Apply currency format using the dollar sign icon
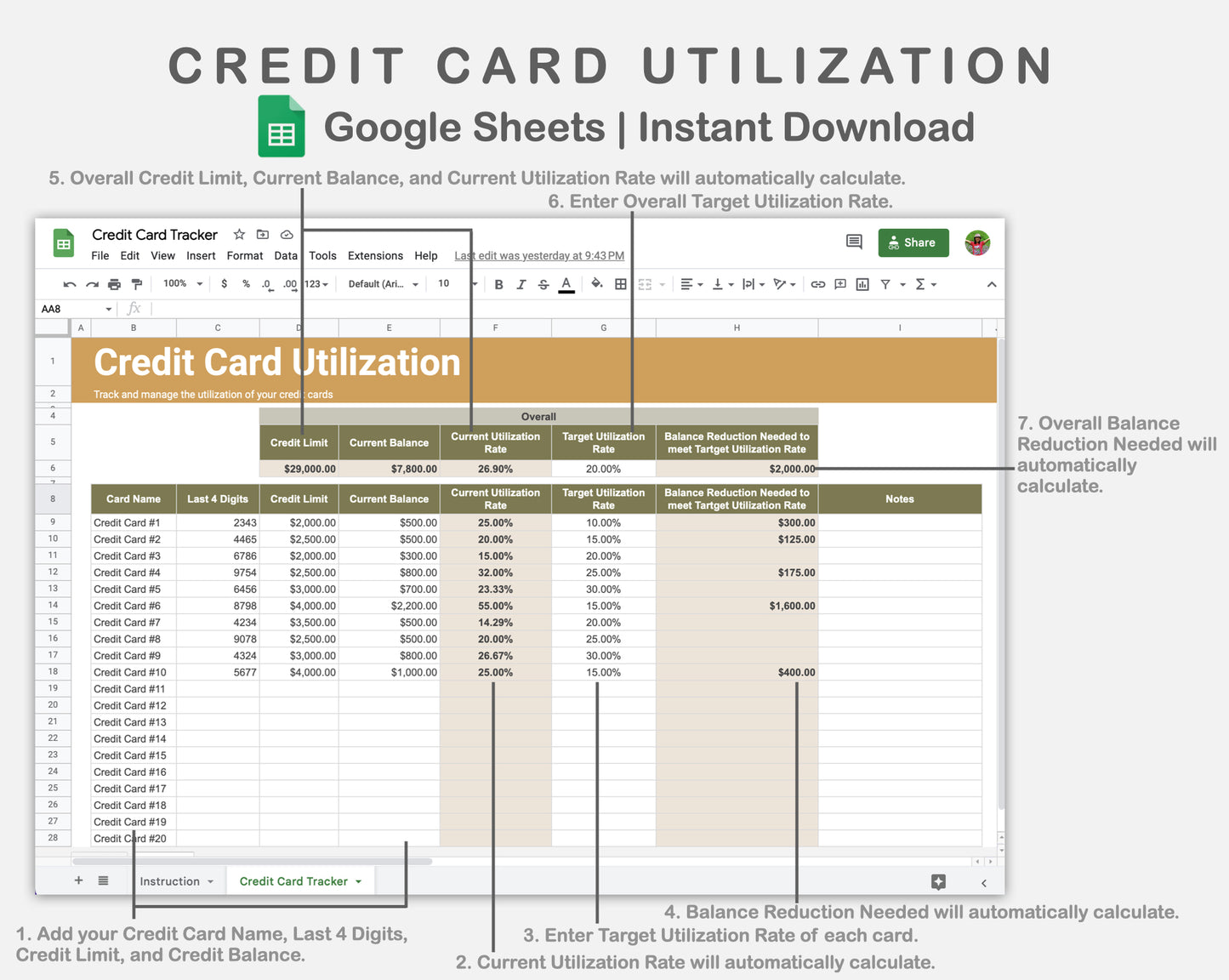This screenshot has width=1229, height=980. pyautogui.click(x=225, y=283)
